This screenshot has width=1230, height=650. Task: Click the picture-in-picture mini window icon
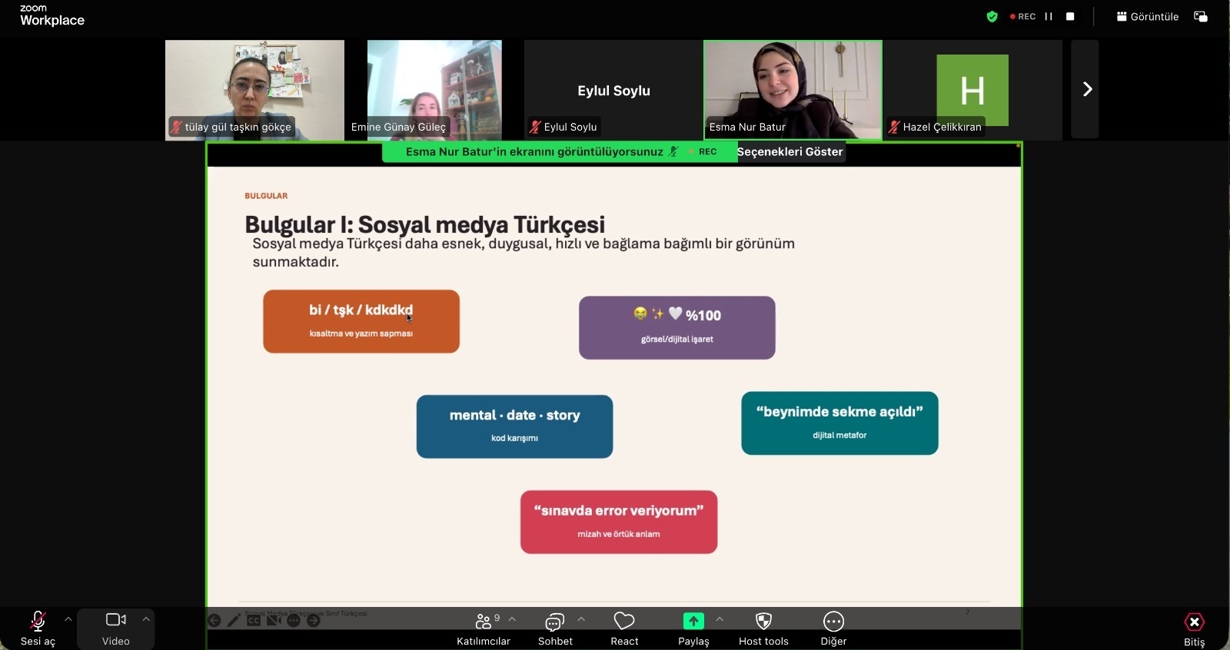1201,17
